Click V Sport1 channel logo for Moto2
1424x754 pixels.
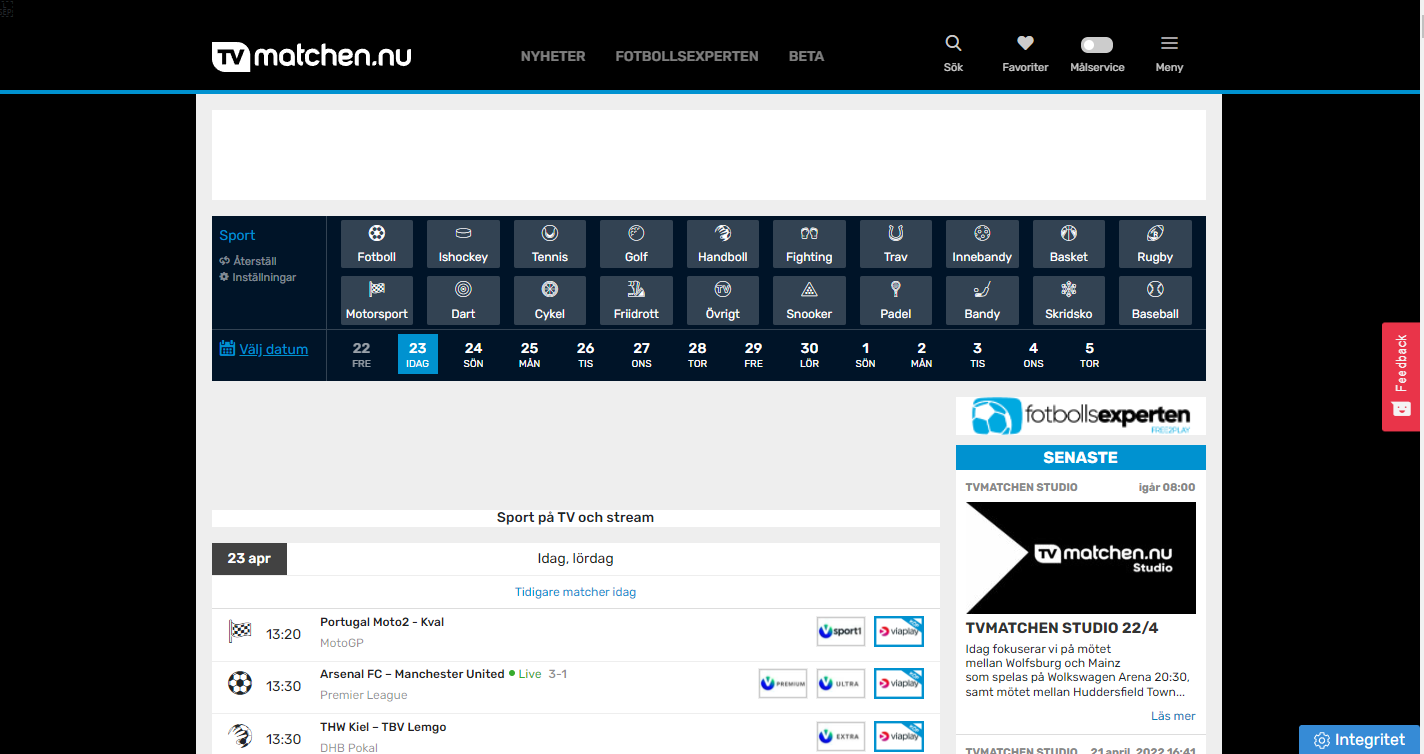pos(841,631)
